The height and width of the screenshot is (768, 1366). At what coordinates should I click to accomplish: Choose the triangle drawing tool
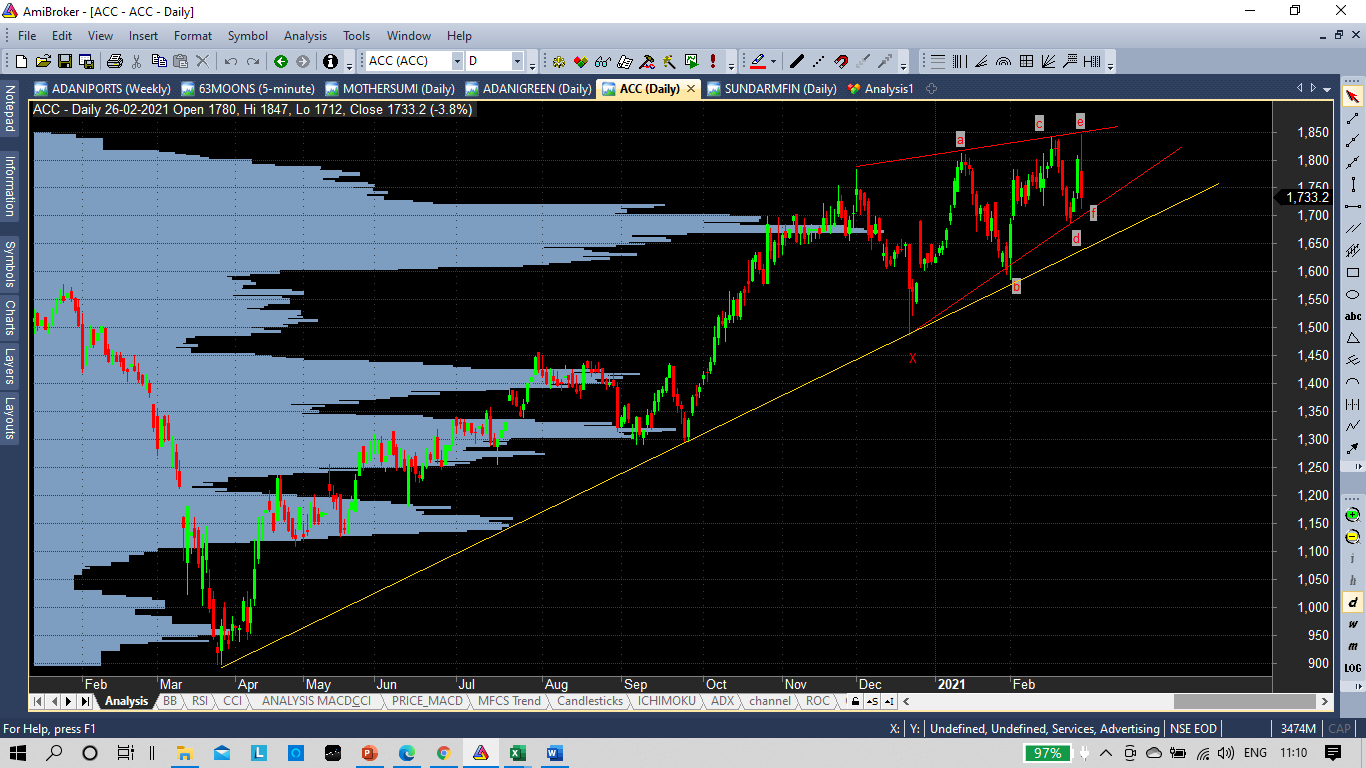click(x=1353, y=338)
